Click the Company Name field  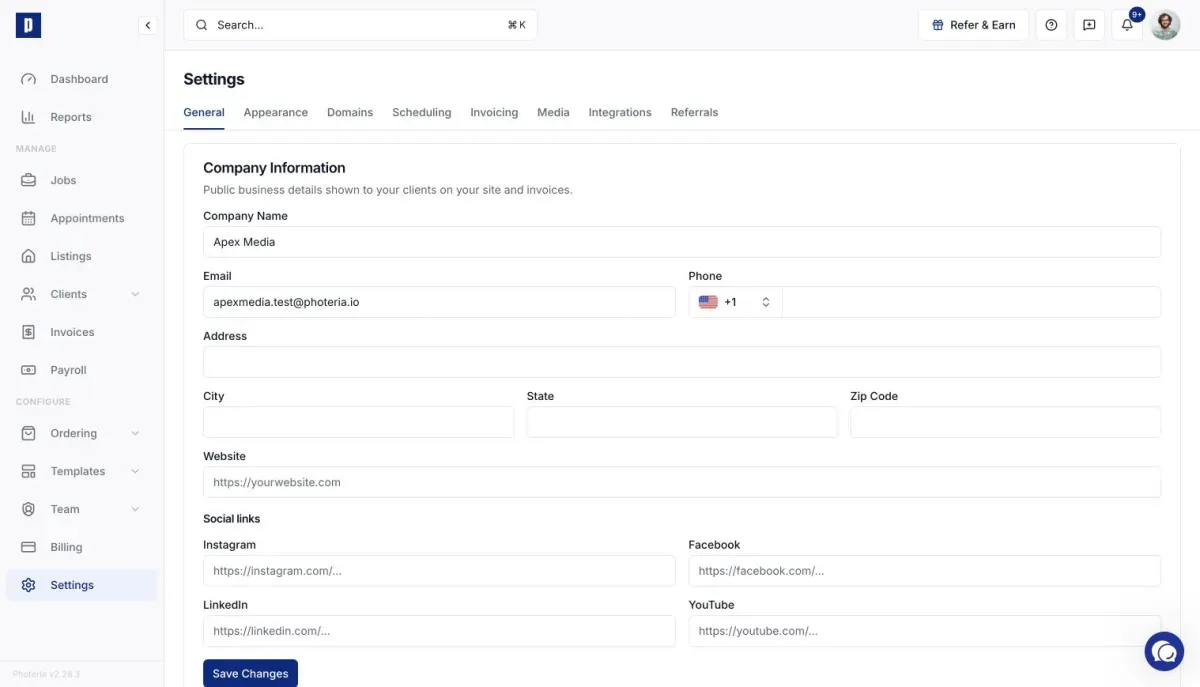[682, 242]
